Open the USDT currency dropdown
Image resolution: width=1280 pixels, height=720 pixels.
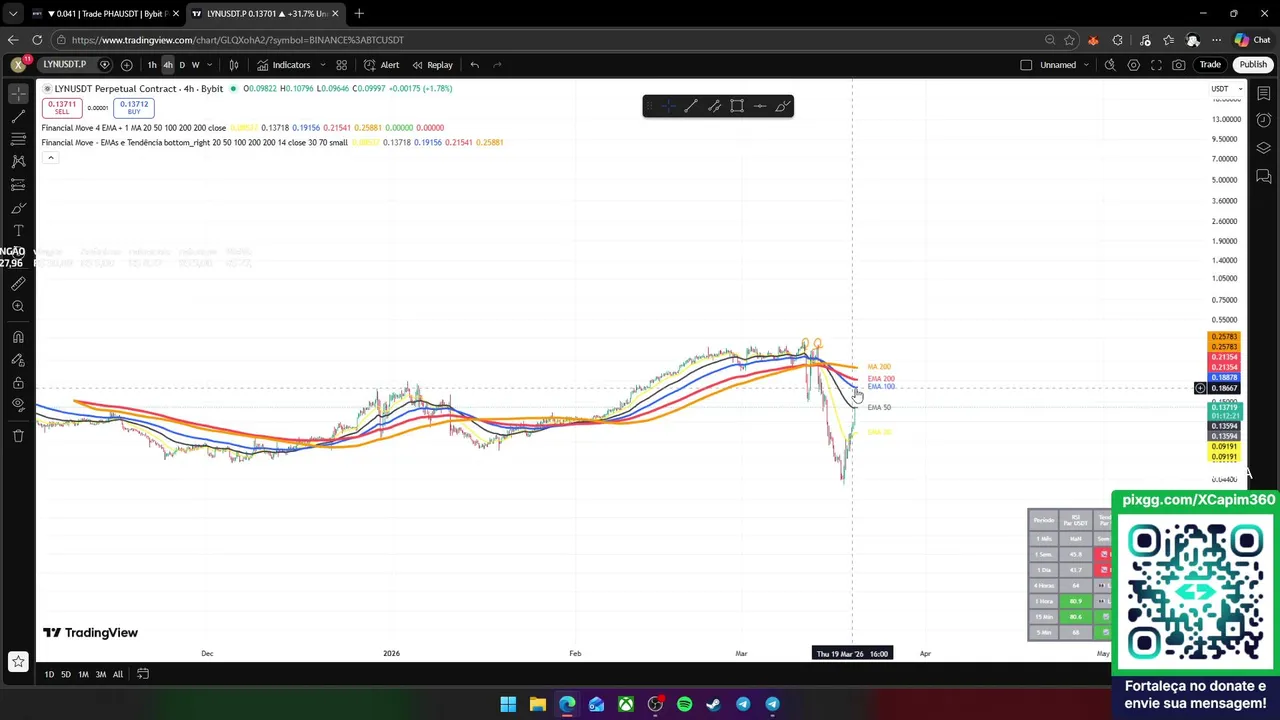1227,89
